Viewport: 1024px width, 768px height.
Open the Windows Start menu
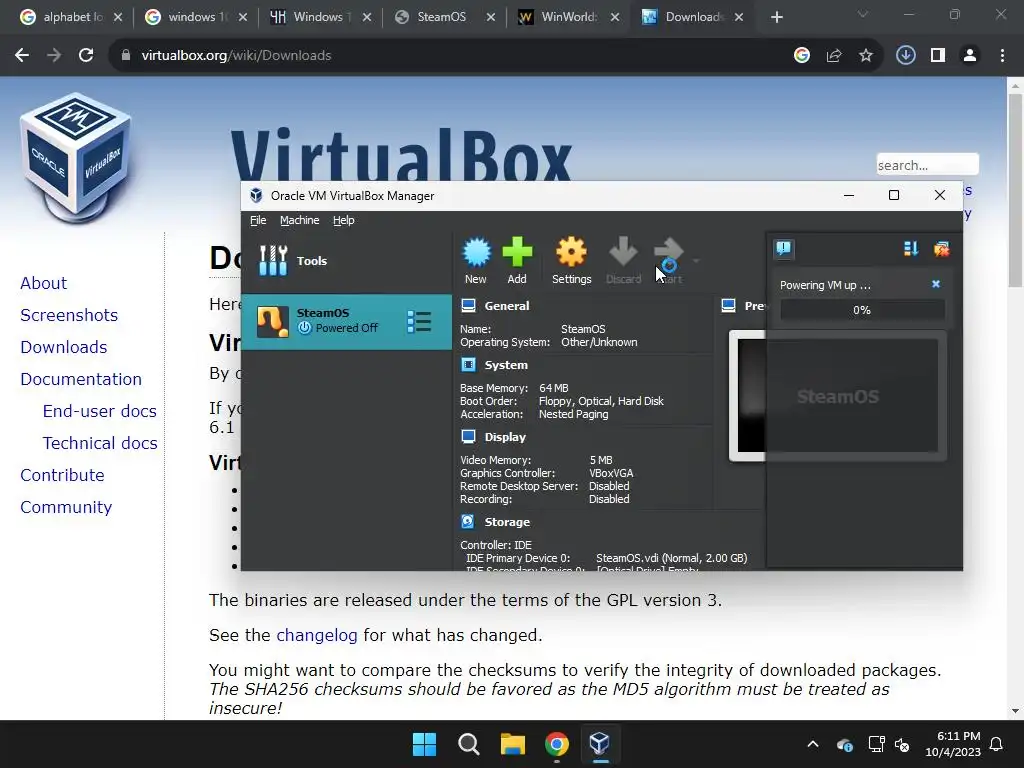(x=424, y=744)
